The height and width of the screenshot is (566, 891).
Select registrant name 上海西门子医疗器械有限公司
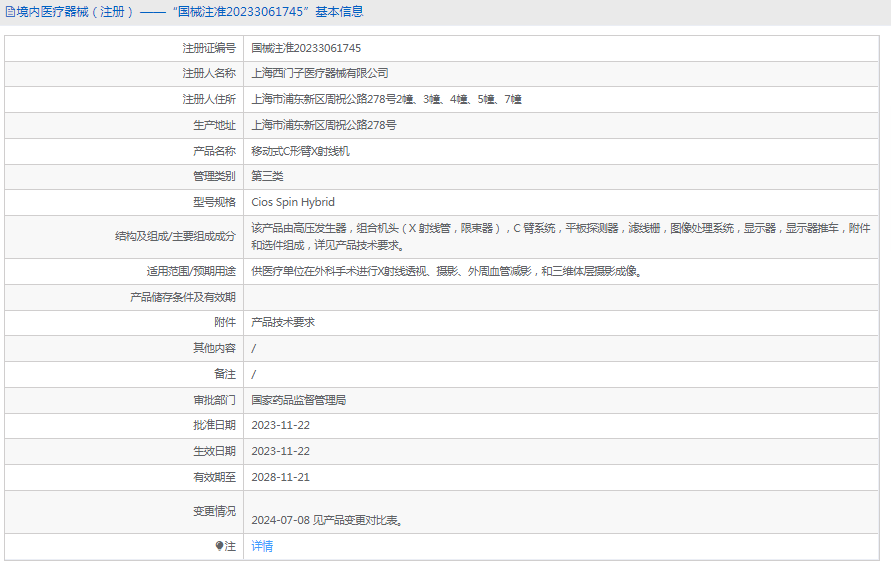coord(320,73)
